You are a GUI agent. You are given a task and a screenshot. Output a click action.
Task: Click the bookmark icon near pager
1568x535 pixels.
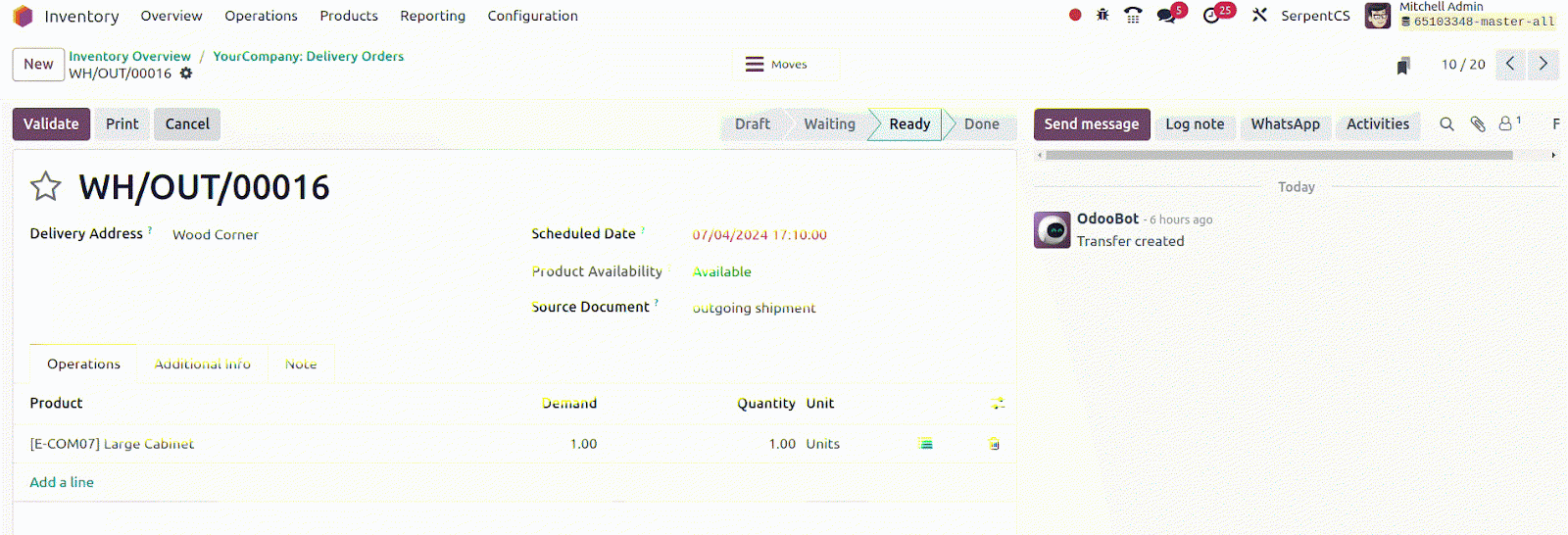pos(1403,66)
